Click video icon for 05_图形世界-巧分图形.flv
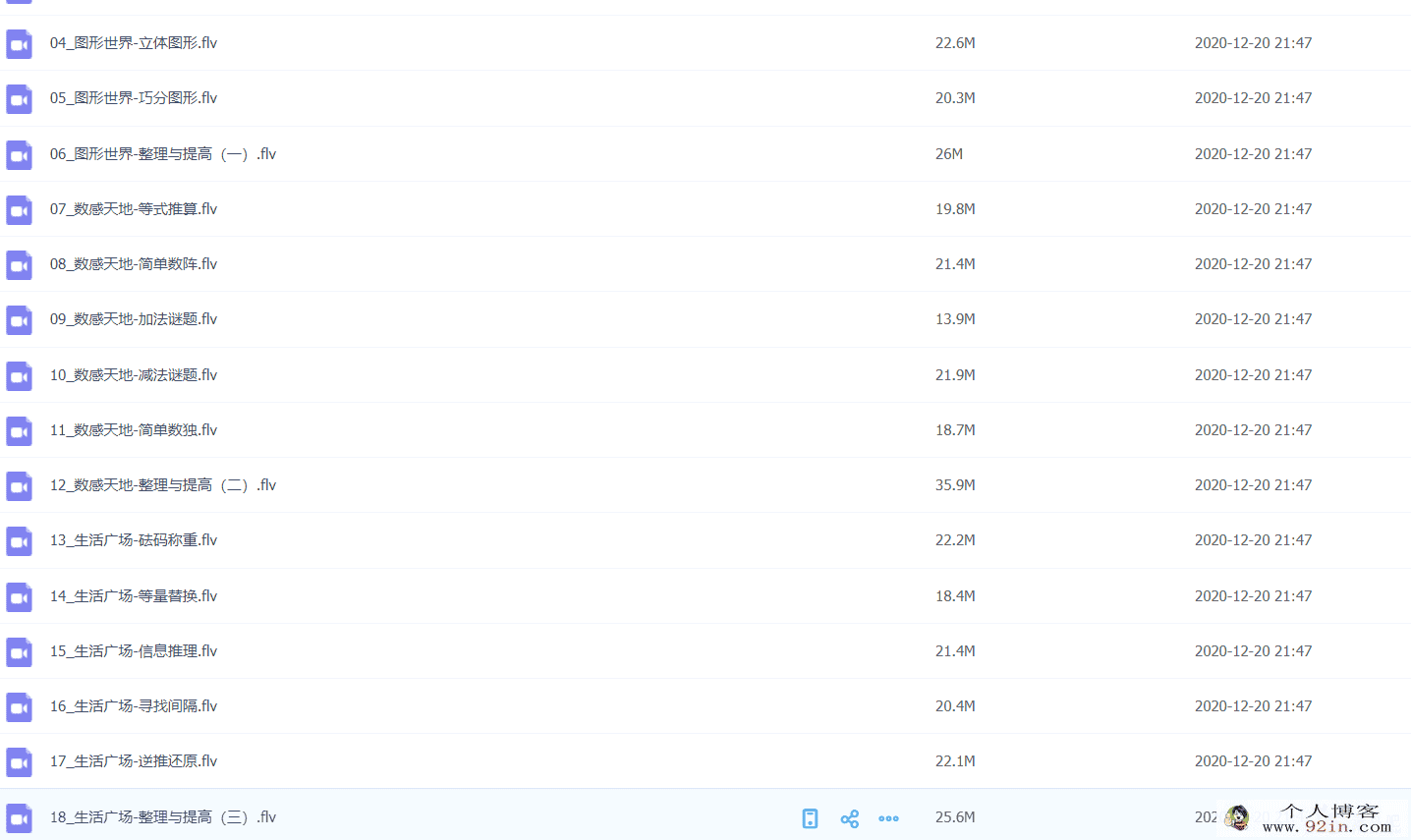The image size is (1411, 840). tap(19, 99)
